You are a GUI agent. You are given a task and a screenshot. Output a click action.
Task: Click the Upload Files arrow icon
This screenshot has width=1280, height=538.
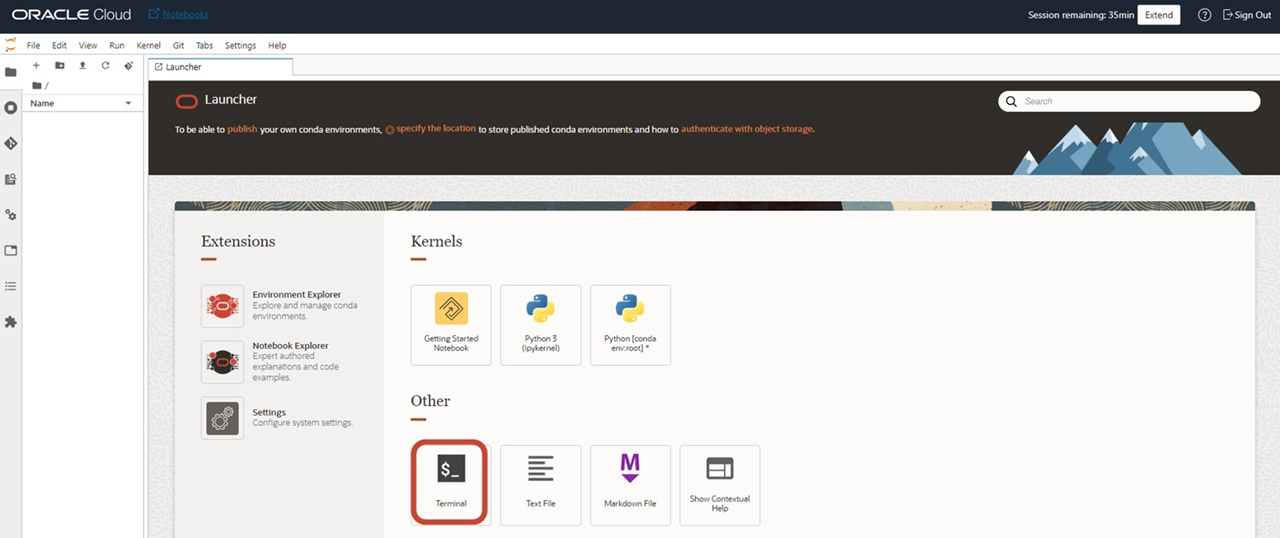point(82,65)
